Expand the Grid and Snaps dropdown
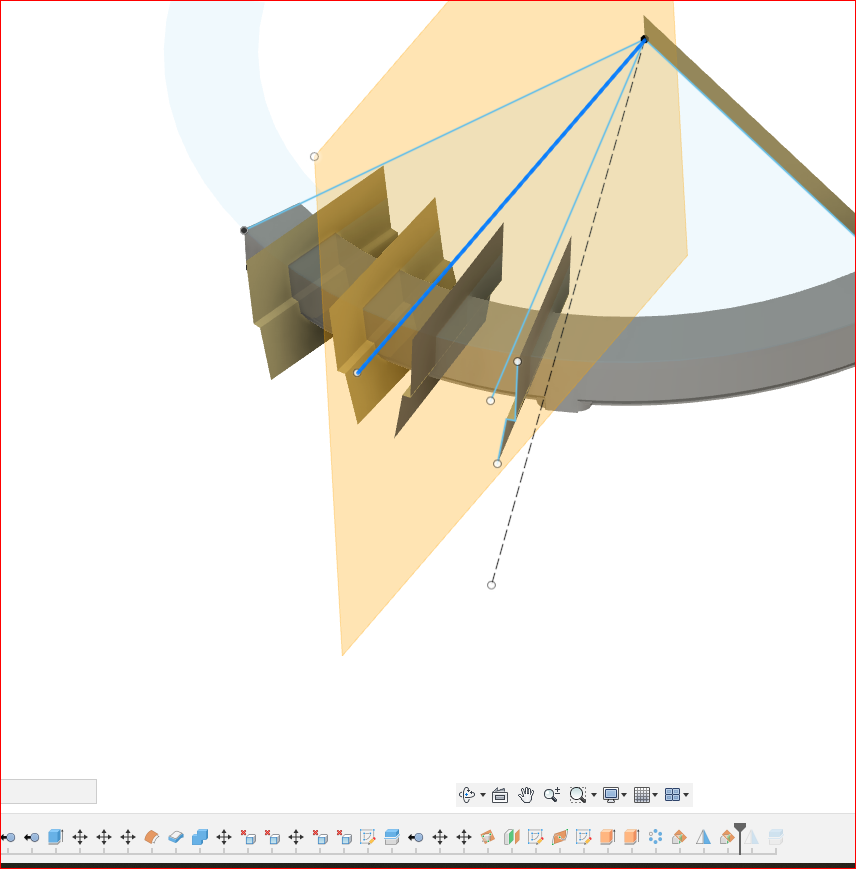 pyautogui.click(x=654, y=794)
